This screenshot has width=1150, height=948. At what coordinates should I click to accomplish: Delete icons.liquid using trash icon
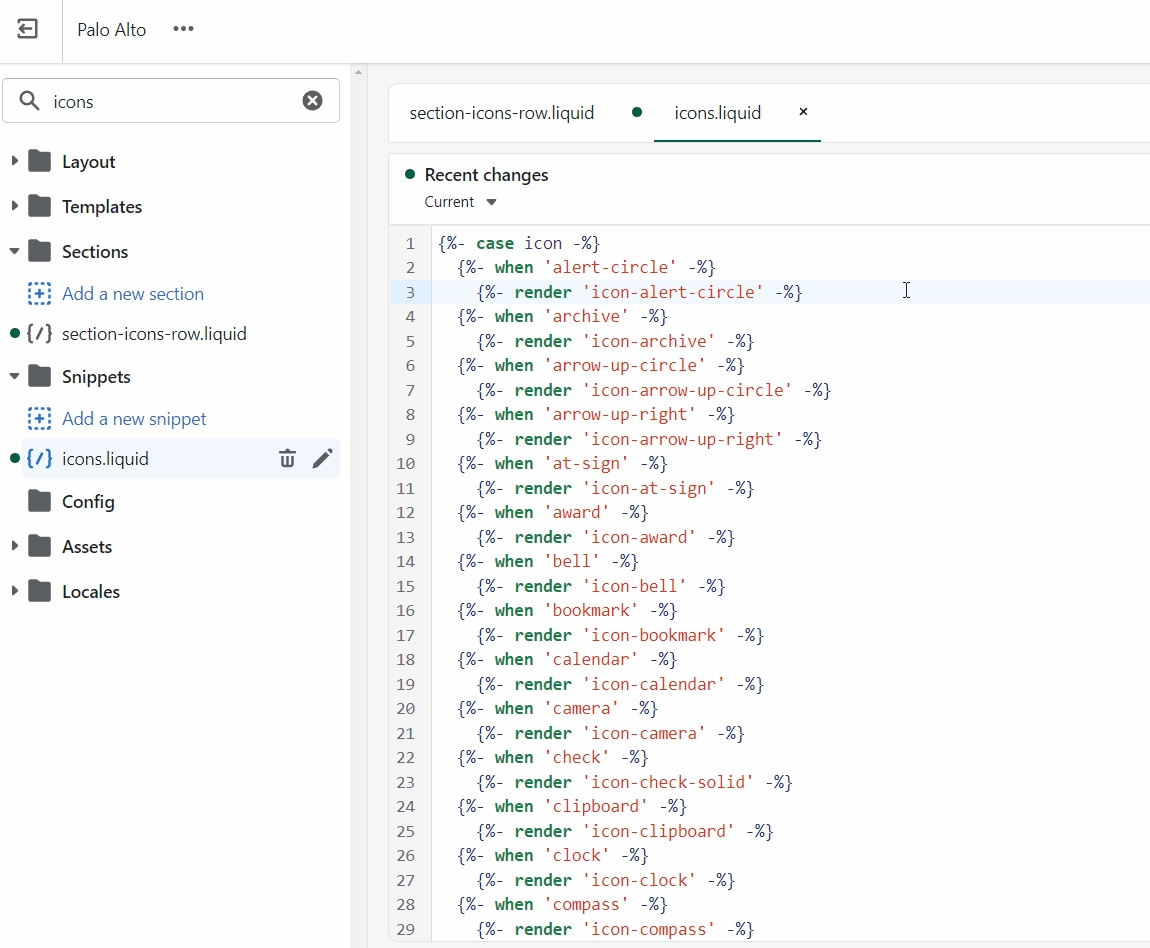[288, 458]
